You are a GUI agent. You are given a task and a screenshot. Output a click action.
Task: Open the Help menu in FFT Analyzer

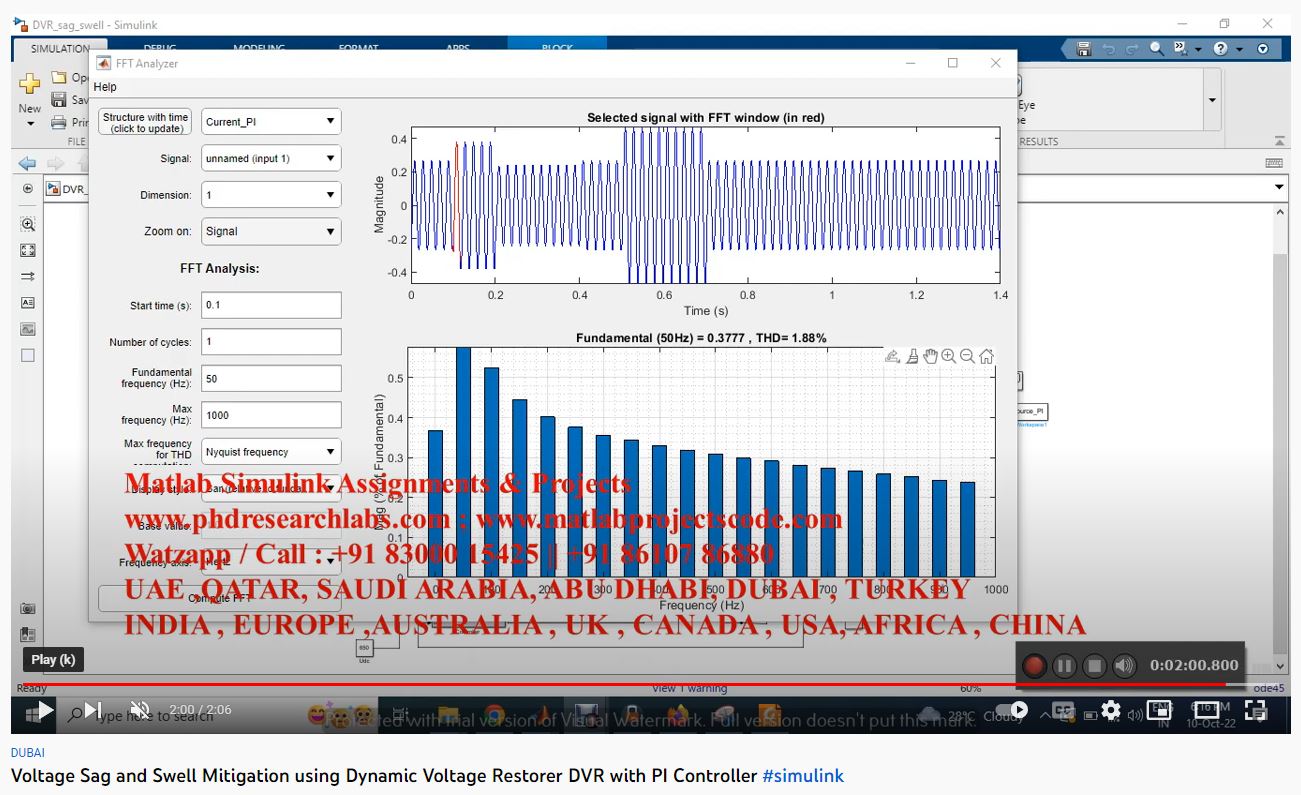point(105,87)
